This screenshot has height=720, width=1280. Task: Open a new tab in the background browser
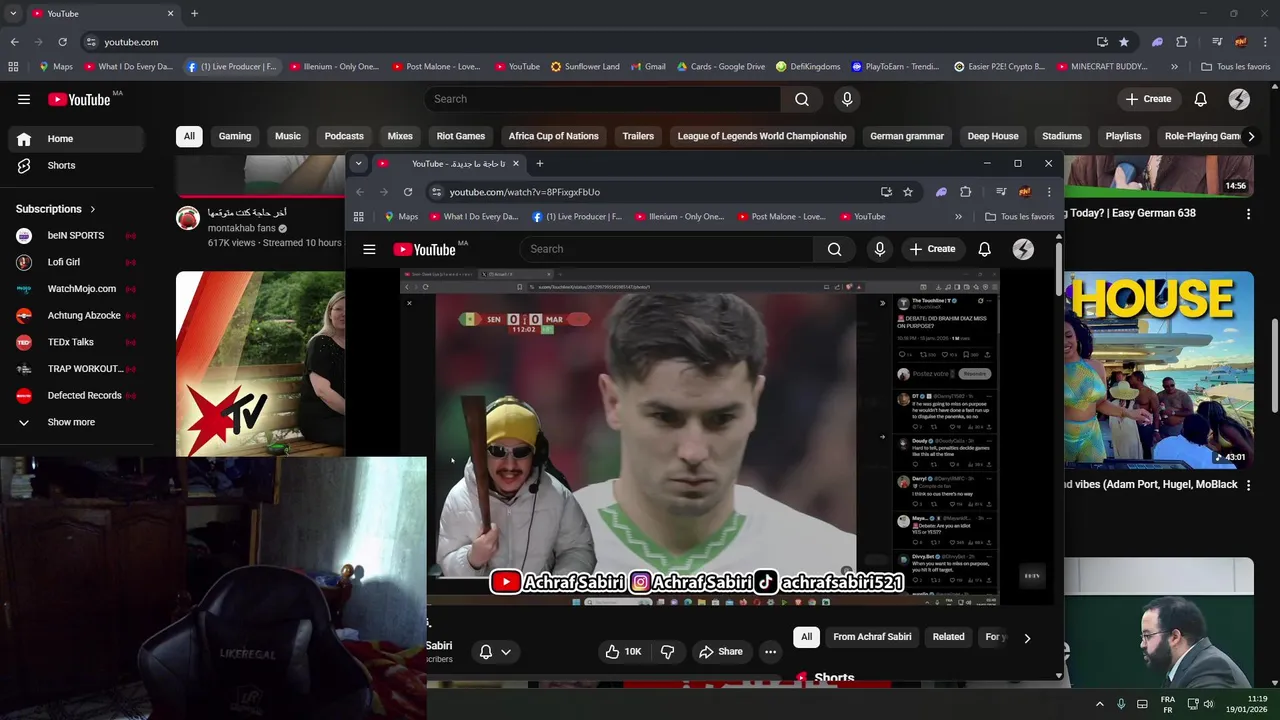pos(194,14)
